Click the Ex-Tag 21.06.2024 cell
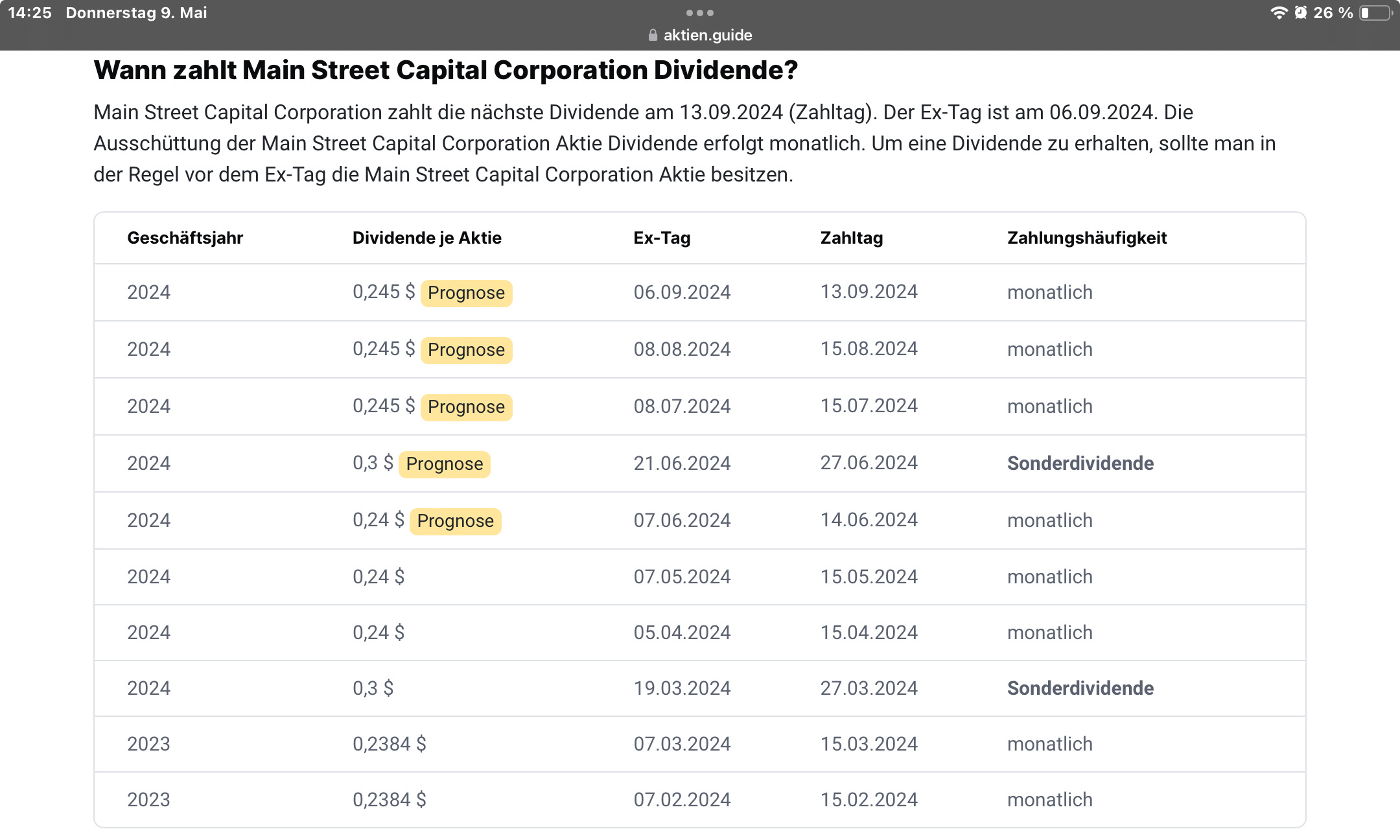This screenshot has width=1400, height=840. click(x=682, y=463)
